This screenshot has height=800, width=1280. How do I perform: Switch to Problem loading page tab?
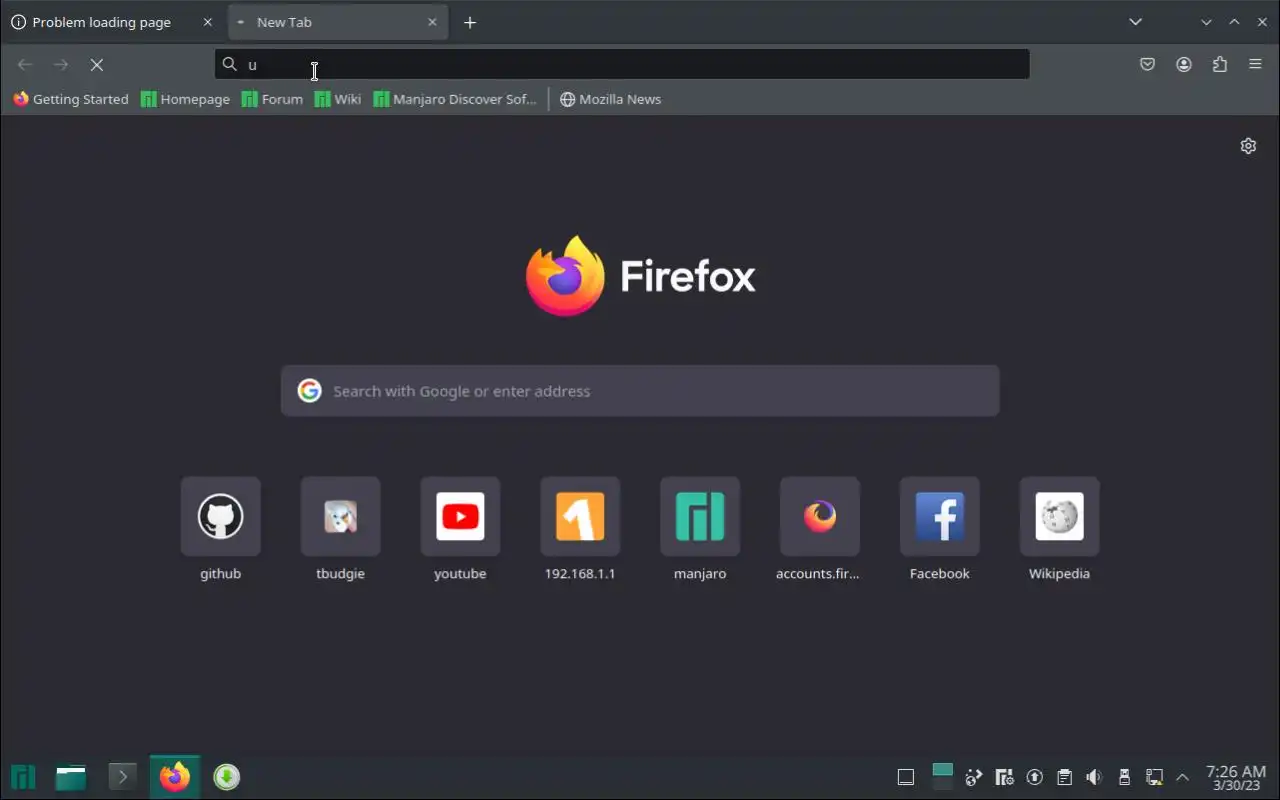100,22
